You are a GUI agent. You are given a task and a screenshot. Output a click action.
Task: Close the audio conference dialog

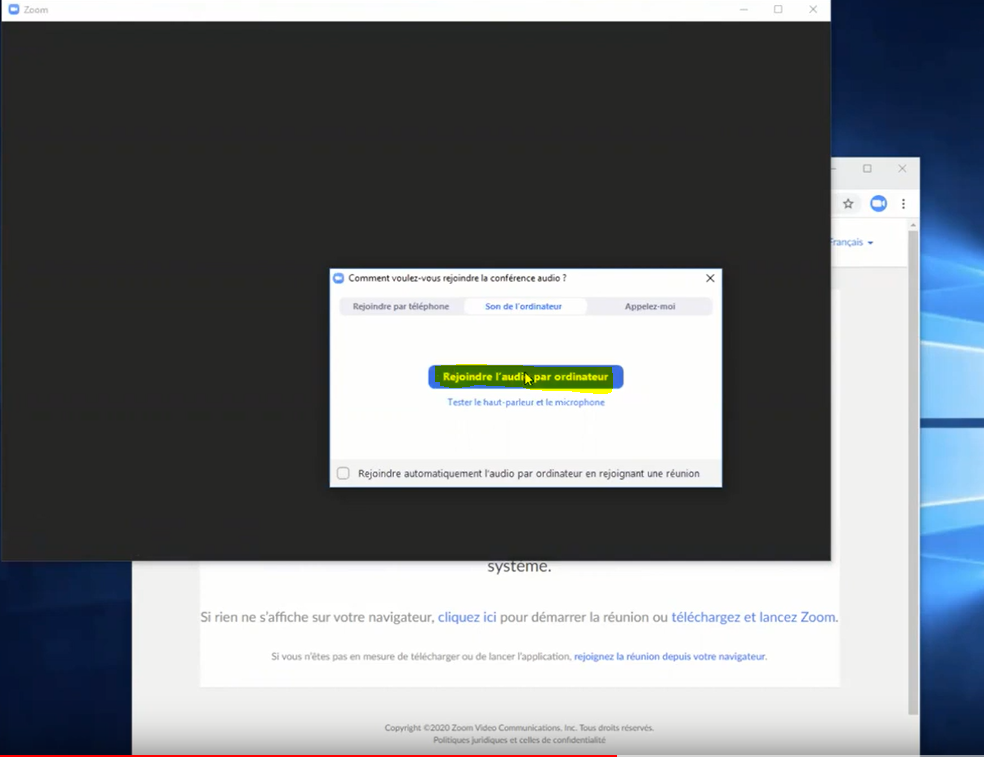click(710, 278)
